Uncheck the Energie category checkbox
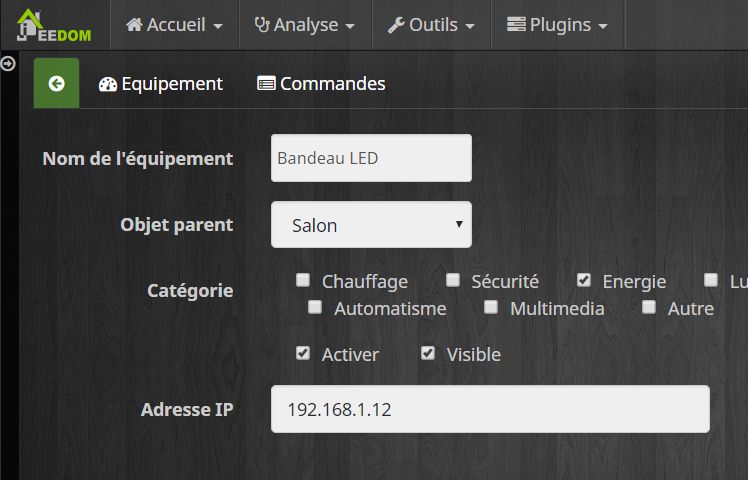 click(x=584, y=280)
